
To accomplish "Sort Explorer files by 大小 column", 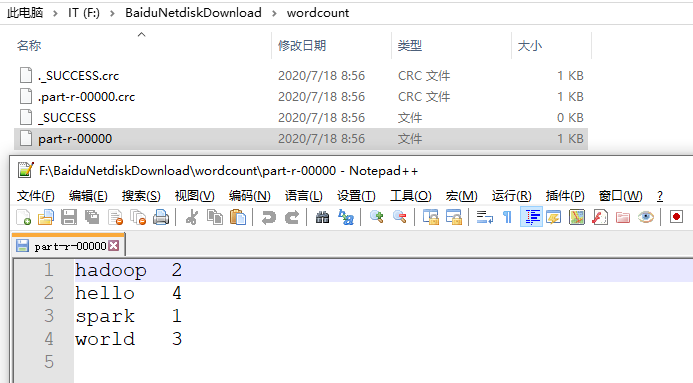I will coord(529,46).
